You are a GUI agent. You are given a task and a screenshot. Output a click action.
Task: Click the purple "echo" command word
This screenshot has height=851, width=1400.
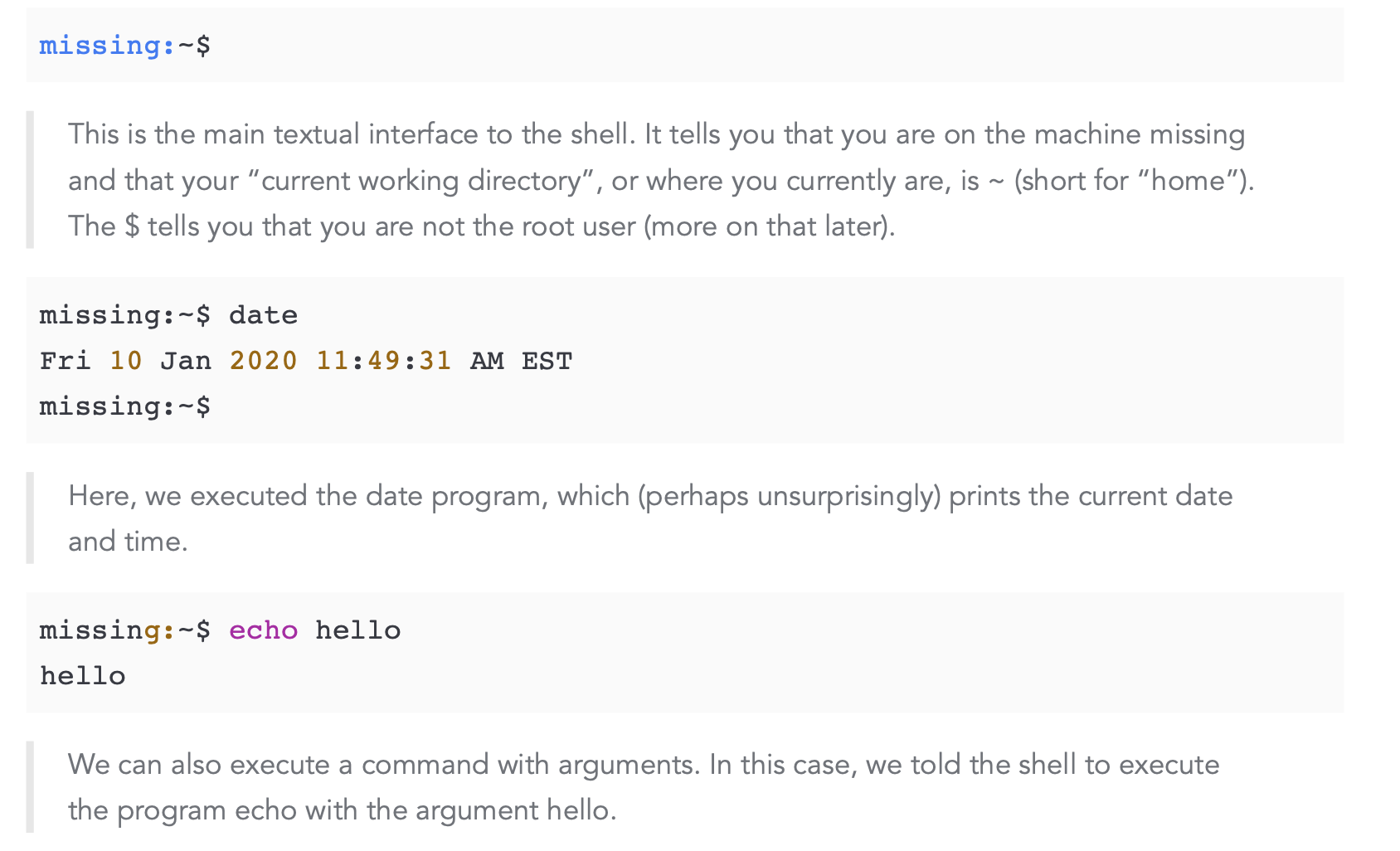(263, 630)
